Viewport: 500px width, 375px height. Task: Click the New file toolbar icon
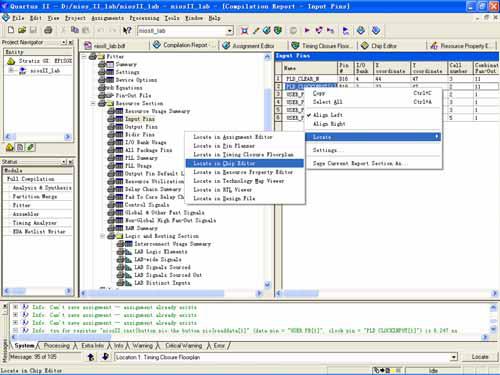pos(11,30)
